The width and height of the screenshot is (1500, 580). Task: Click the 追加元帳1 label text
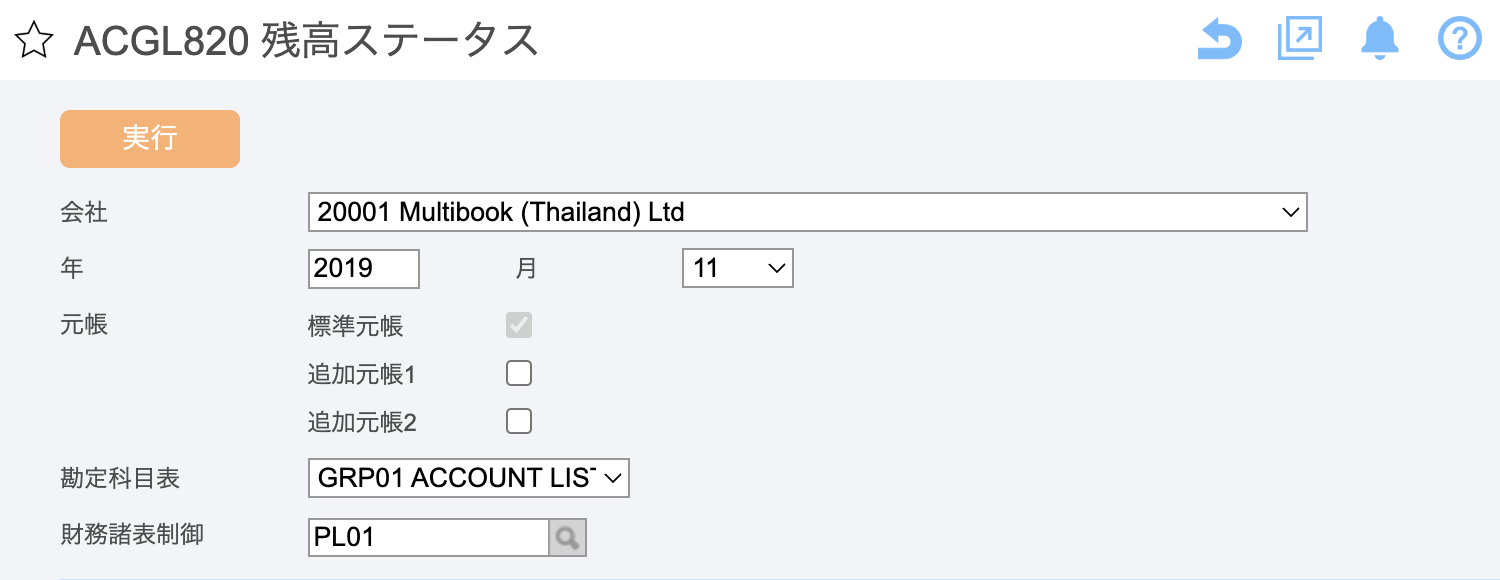pos(361,375)
